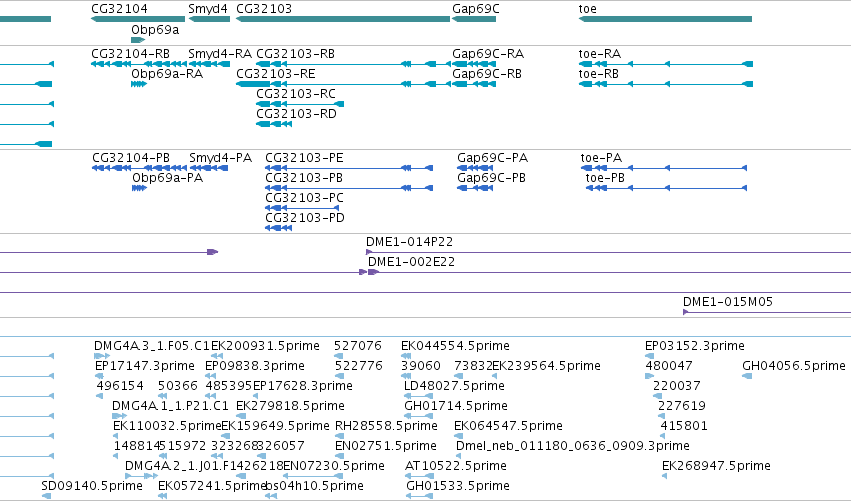The image size is (851, 501).
Task: Select transcript CG32104-RB label
Action: click(130, 54)
